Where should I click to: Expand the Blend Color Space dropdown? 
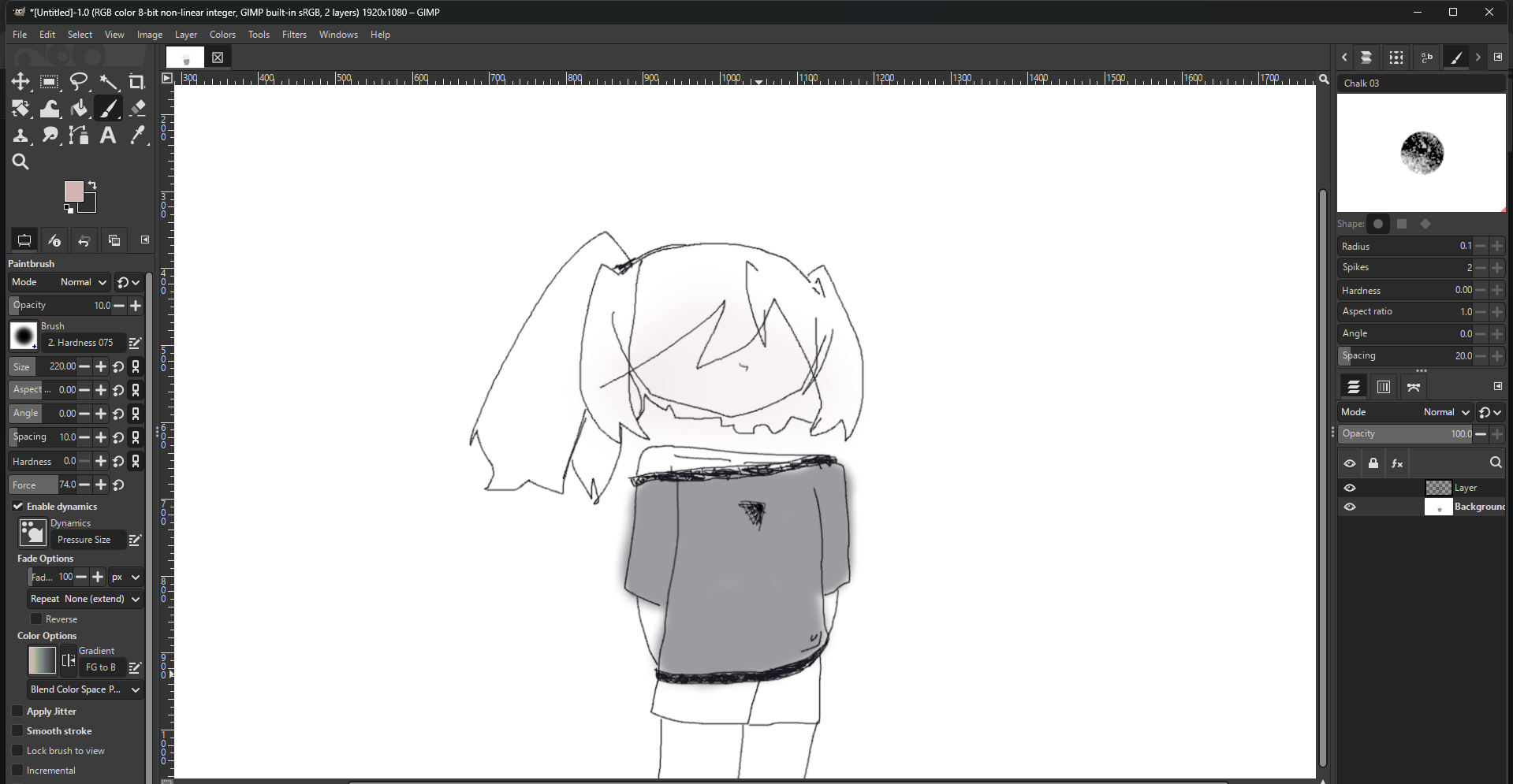[85, 689]
